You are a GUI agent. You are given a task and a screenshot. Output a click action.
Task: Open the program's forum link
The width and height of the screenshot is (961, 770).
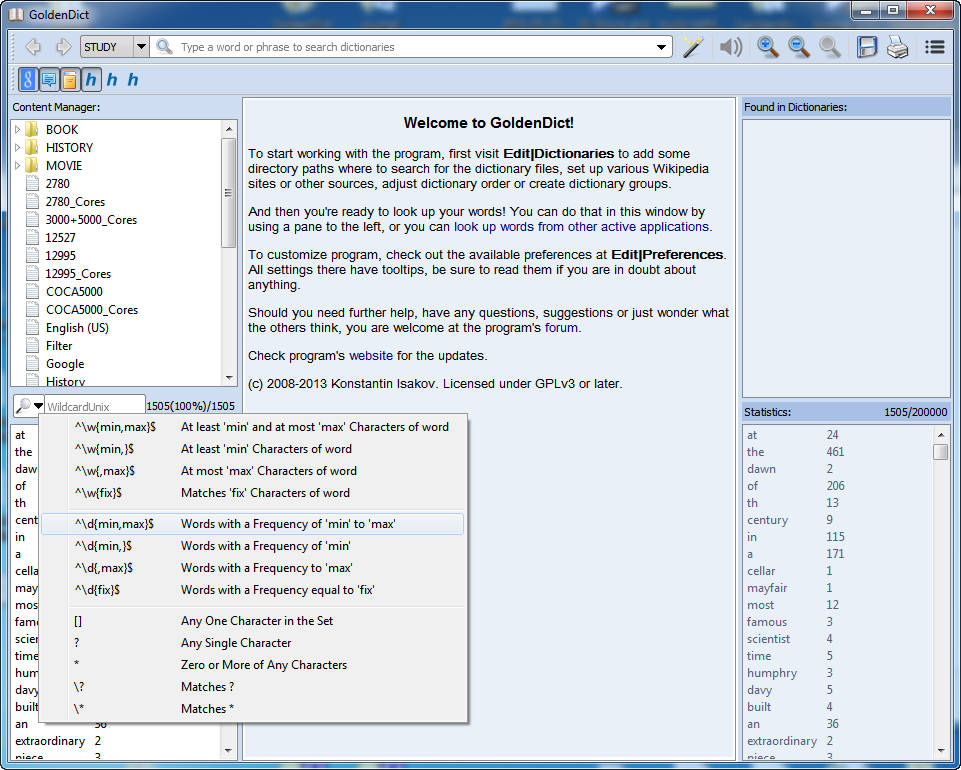pos(561,328)
